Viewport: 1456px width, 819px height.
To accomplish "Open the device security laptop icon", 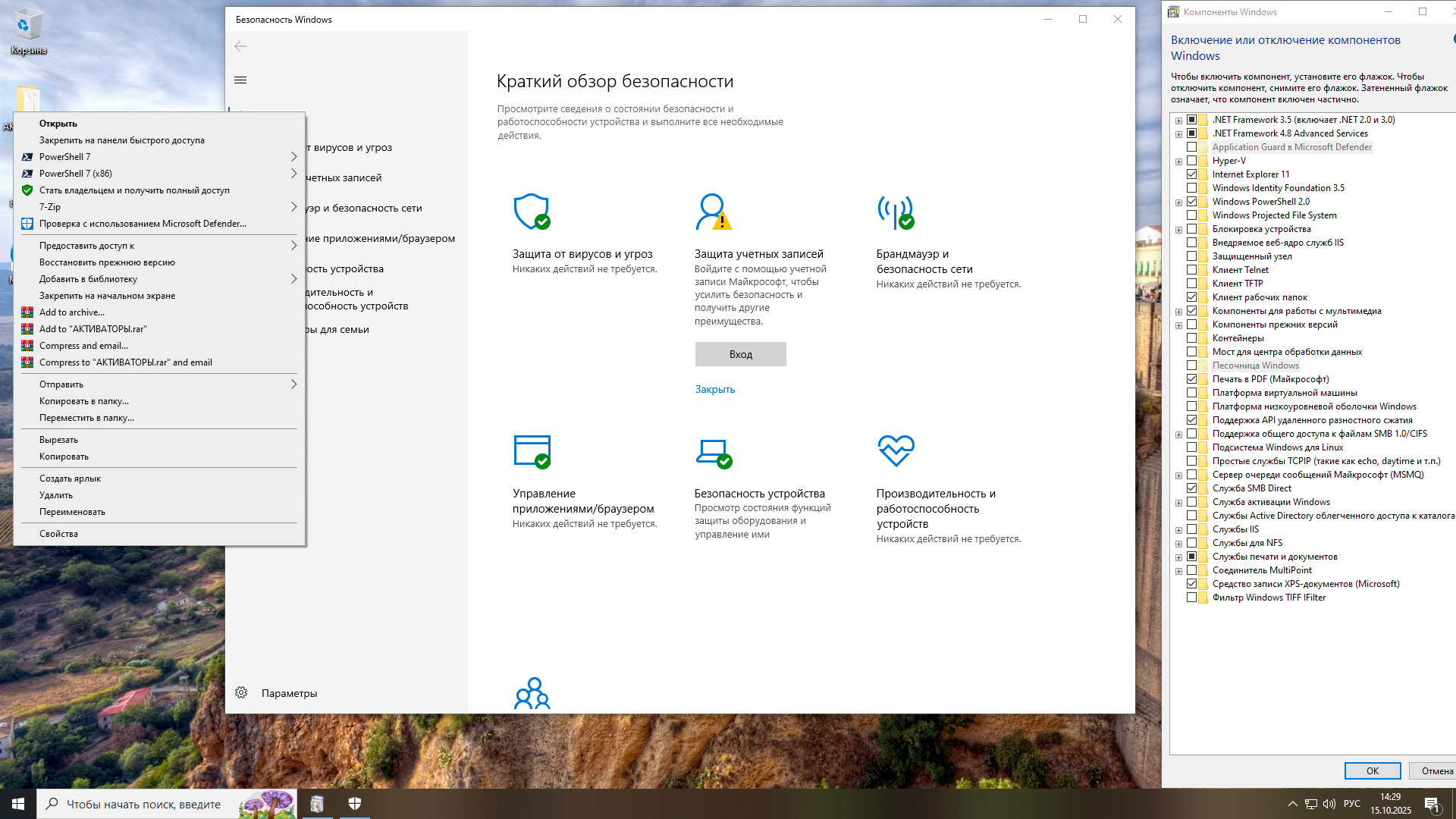I will 713,452.
